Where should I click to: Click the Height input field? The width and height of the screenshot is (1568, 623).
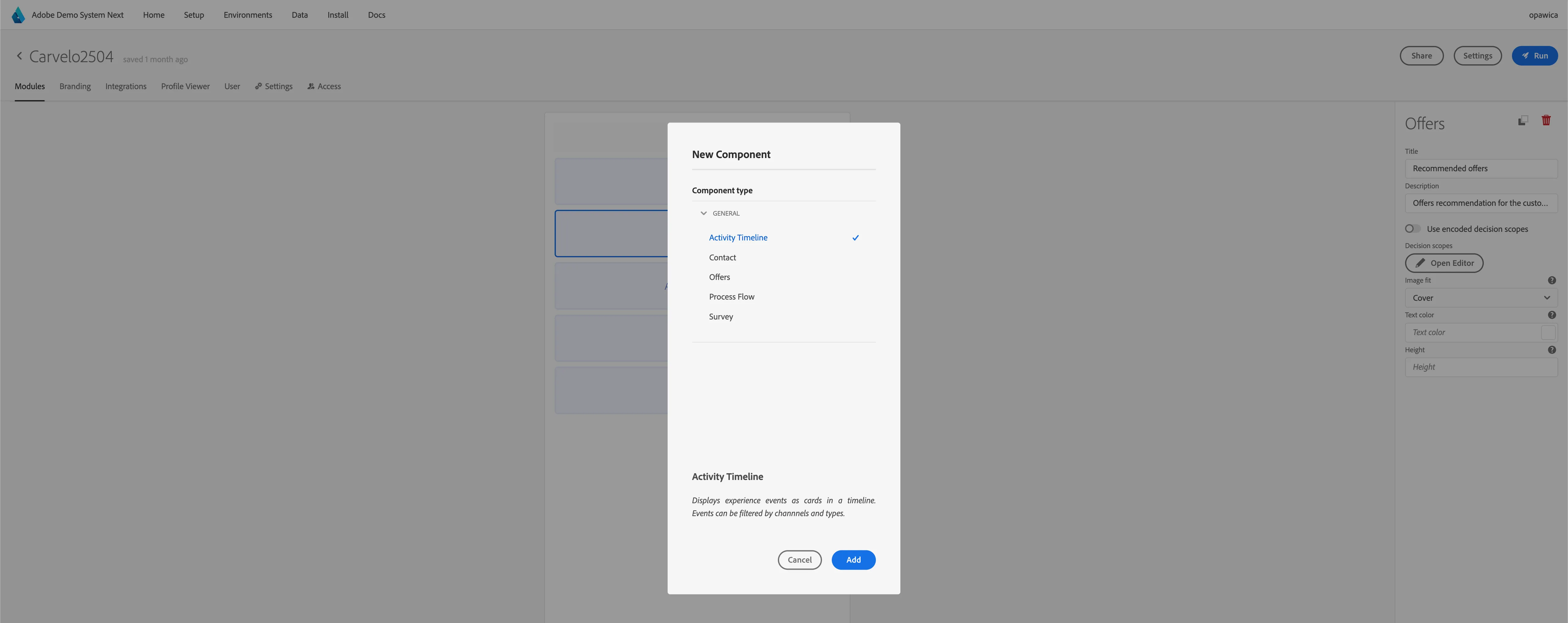coord(1480,367)
